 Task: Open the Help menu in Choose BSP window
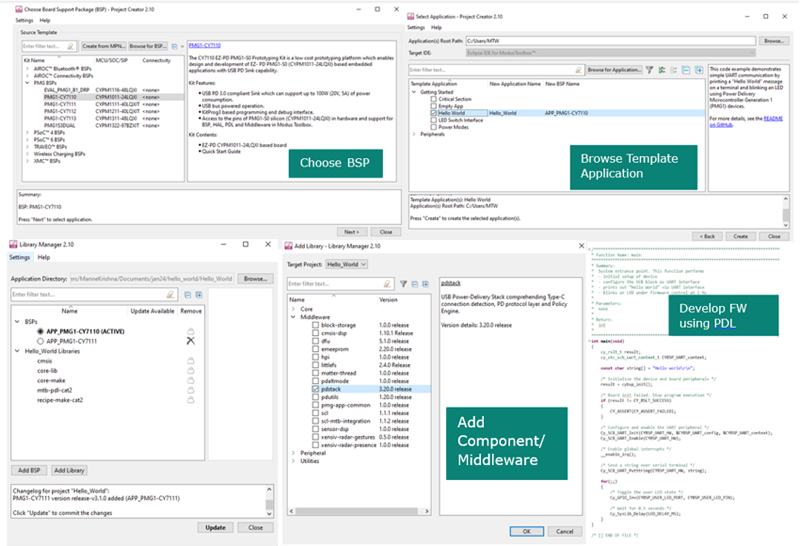point(45,20)
